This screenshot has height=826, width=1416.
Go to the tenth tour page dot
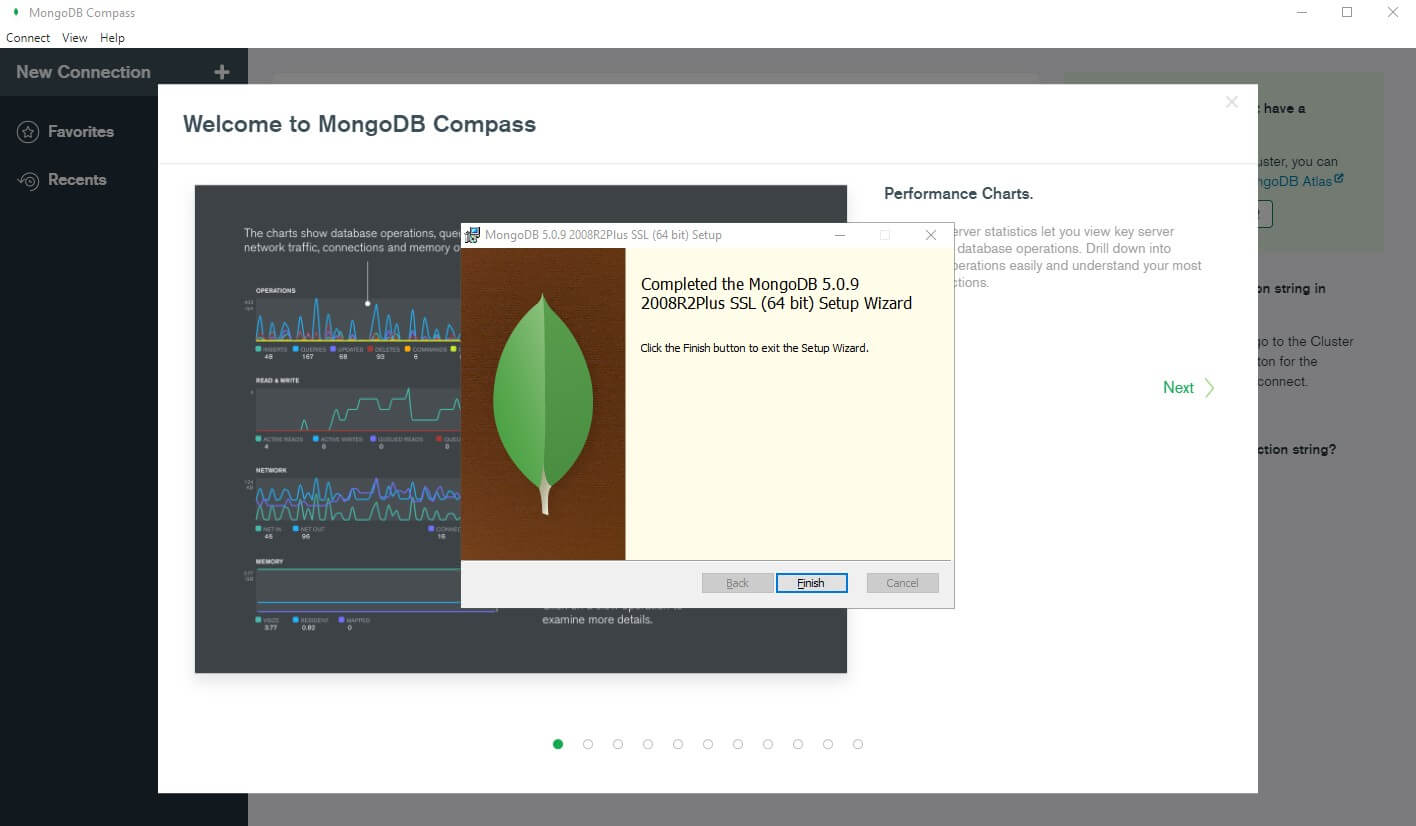coord(828,744)
